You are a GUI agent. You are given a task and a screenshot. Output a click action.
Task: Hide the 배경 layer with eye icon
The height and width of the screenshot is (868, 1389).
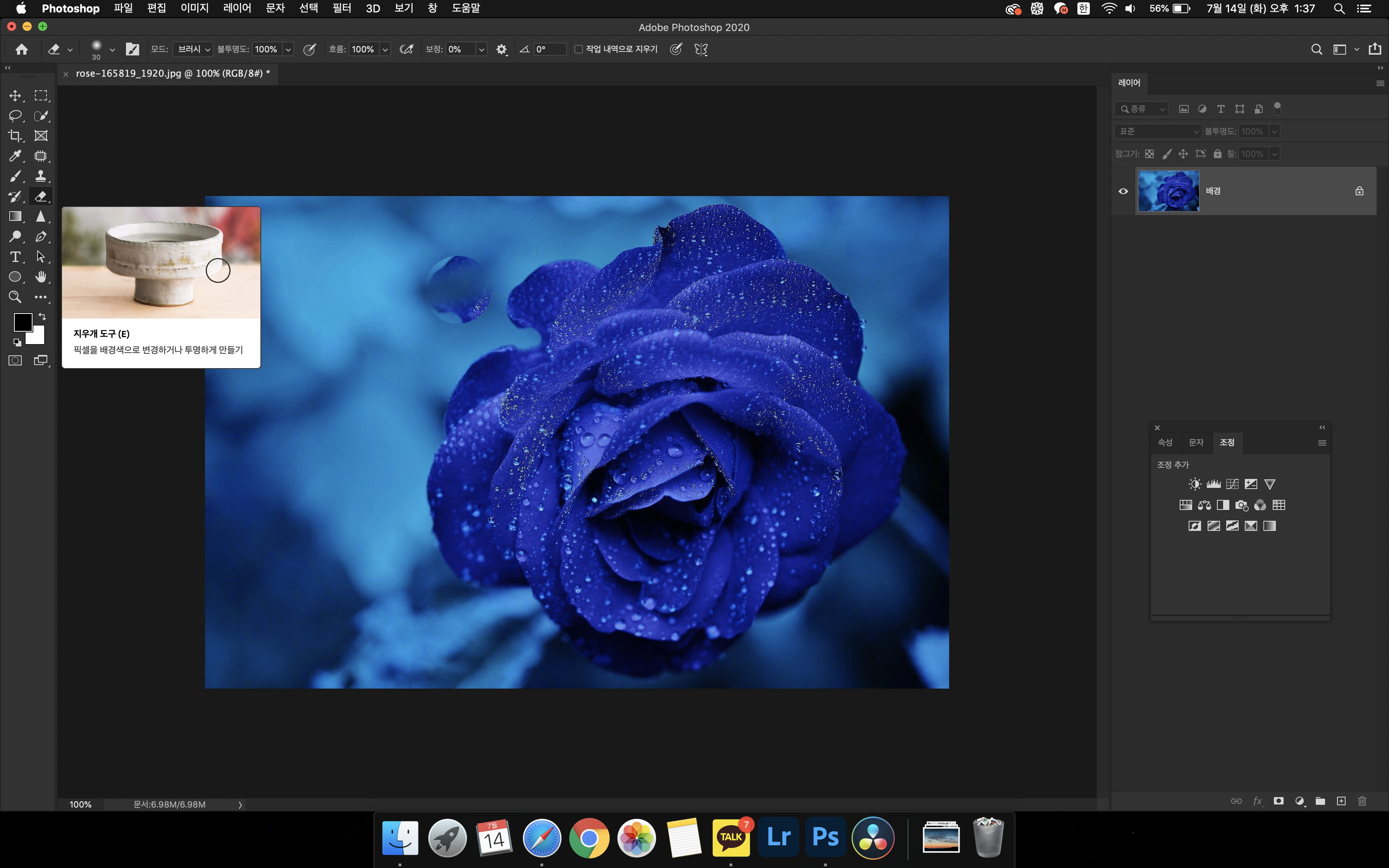pos(1123,191)
